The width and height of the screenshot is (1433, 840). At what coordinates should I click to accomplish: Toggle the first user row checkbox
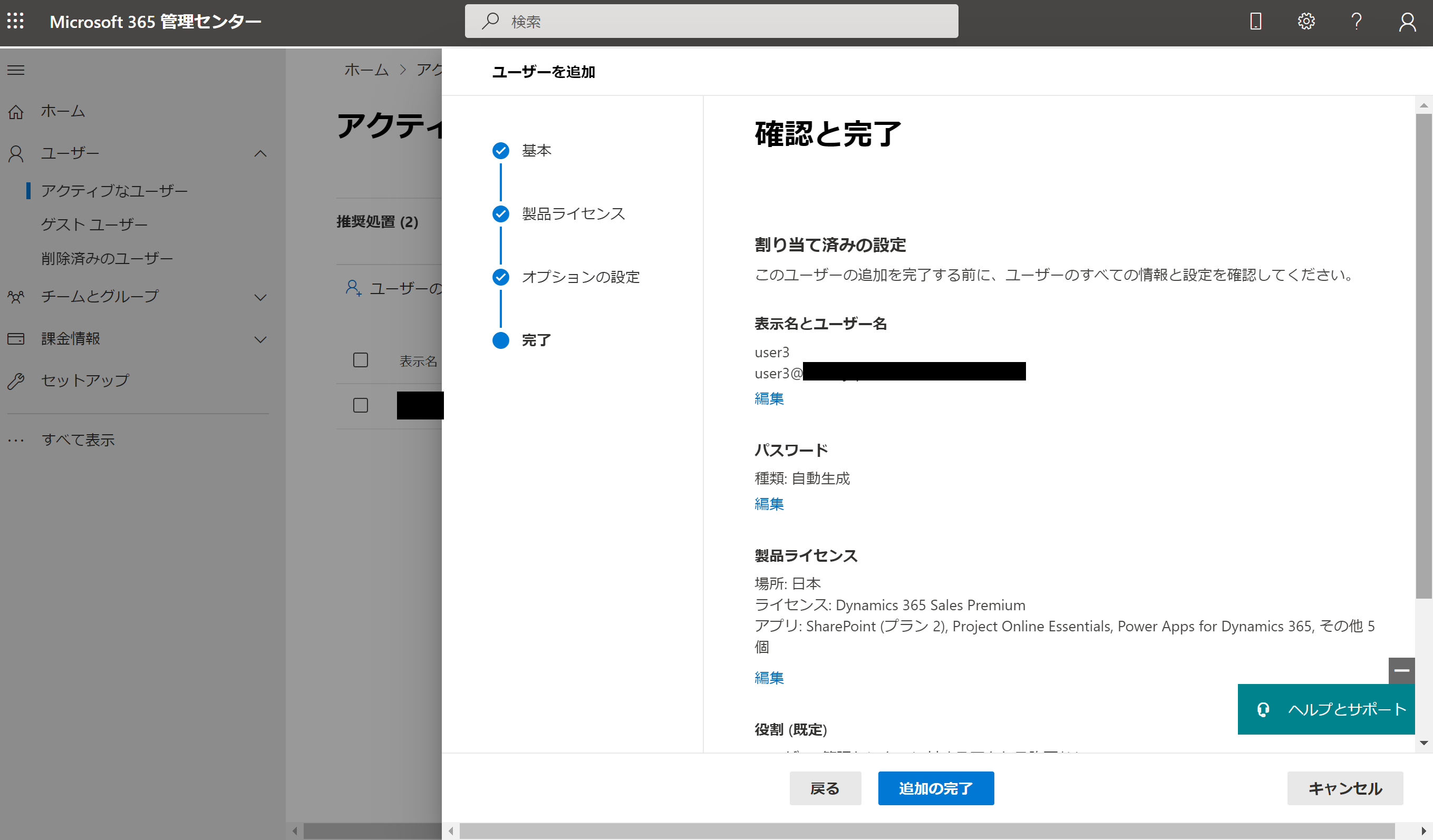(x=361, y=405)
